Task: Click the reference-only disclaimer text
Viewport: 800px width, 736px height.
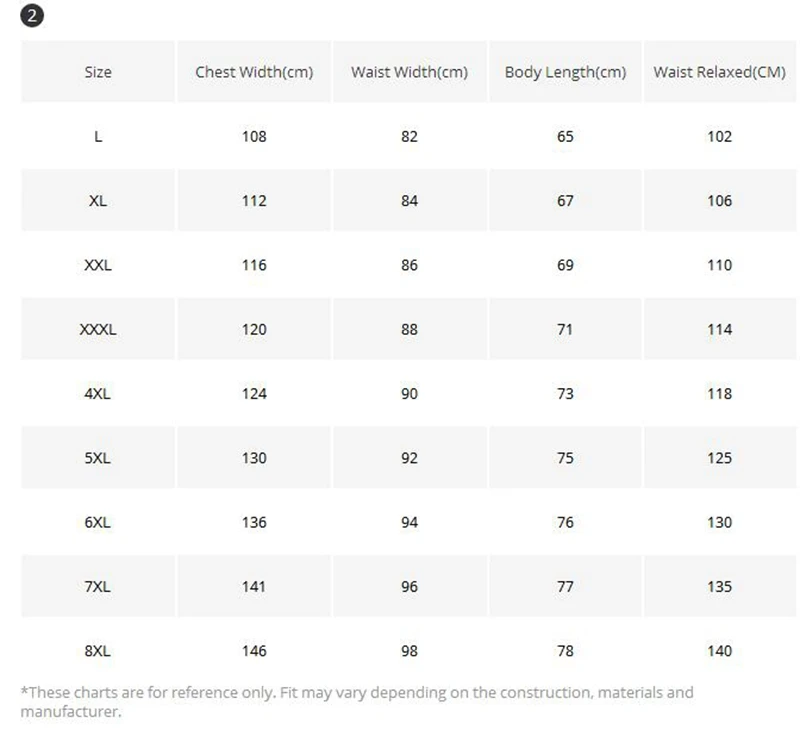Action: (x=357, y=702)
